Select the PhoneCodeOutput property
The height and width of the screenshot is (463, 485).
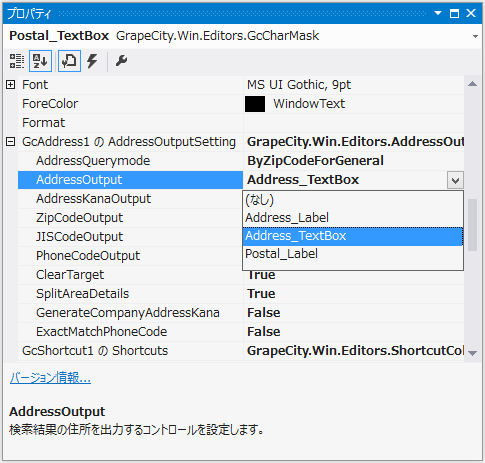(x=130, y=256)
